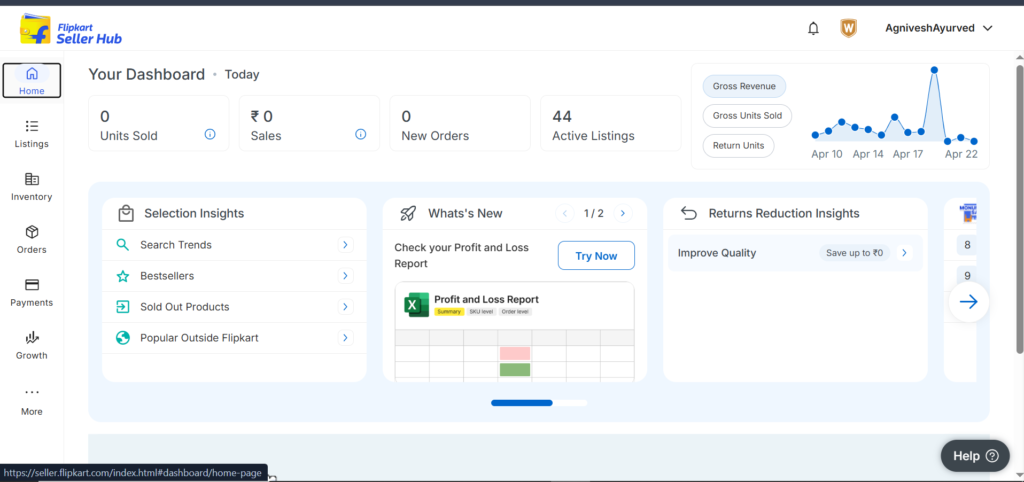Click the vertical page scrollbar

[1019, 209]
